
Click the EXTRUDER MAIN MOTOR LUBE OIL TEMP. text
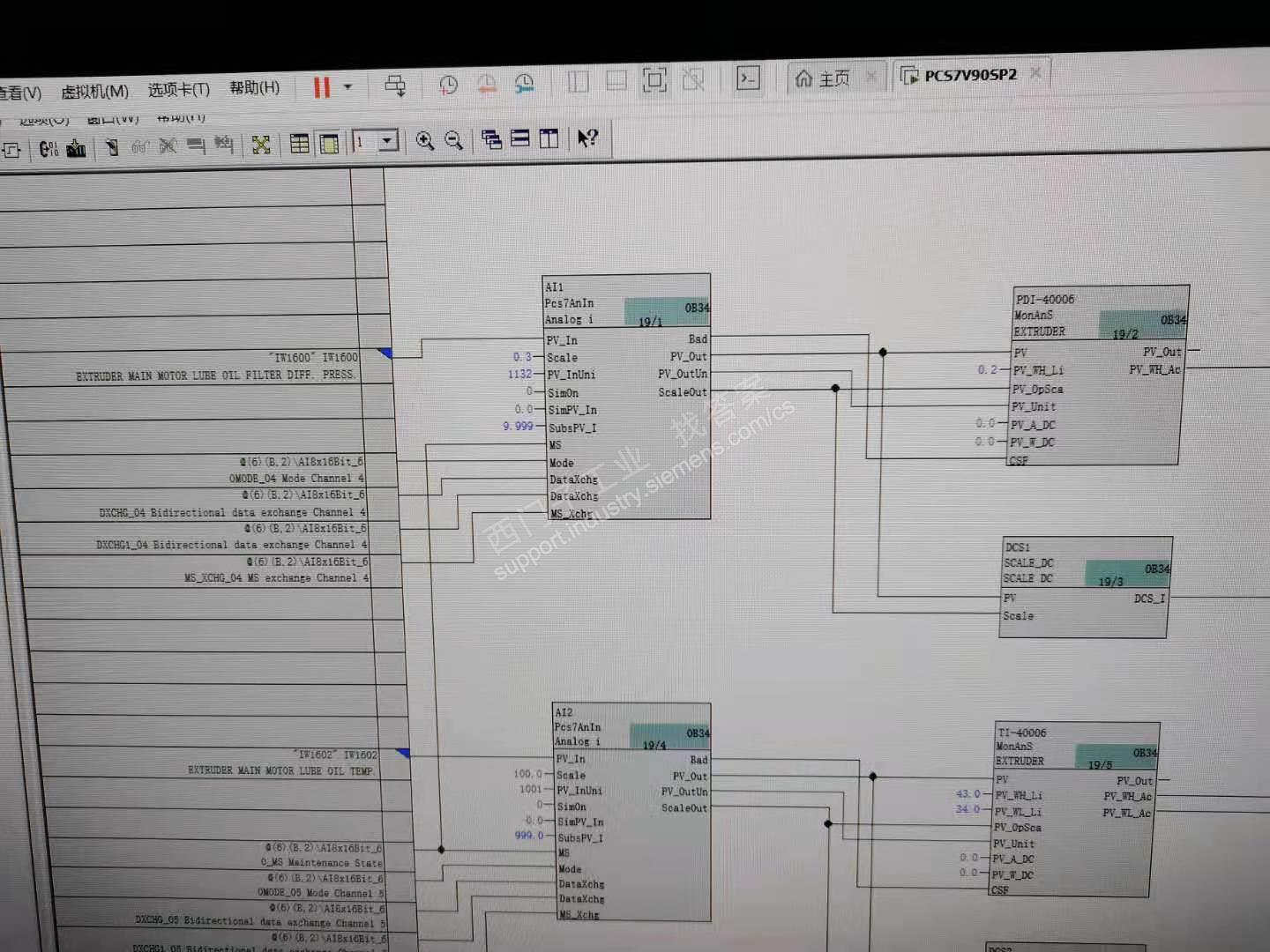pyautogui.click(x=282, y=771)
